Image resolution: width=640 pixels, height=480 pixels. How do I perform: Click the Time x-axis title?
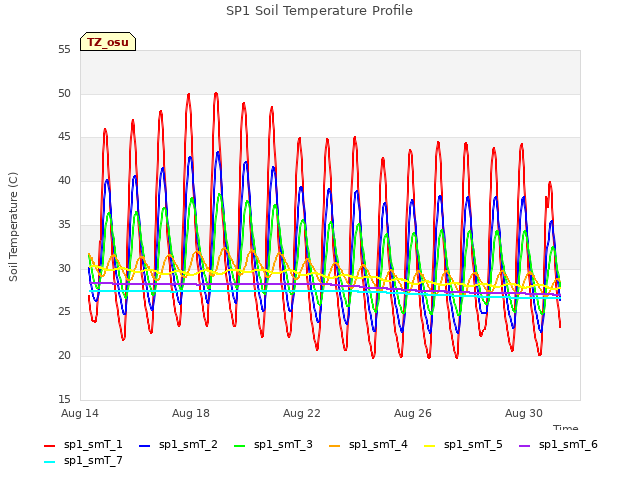[x=566, y=427]
